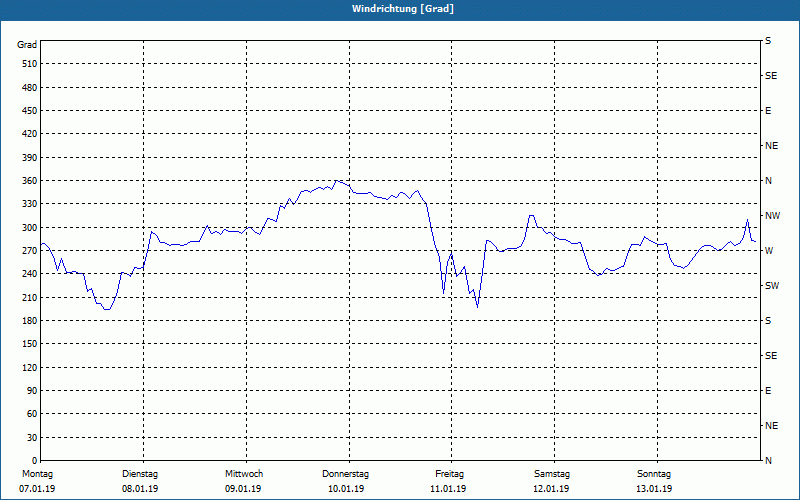Screen dimensions: 800x500
Task: Select the date 08.01.19
Action: (140, 489)
